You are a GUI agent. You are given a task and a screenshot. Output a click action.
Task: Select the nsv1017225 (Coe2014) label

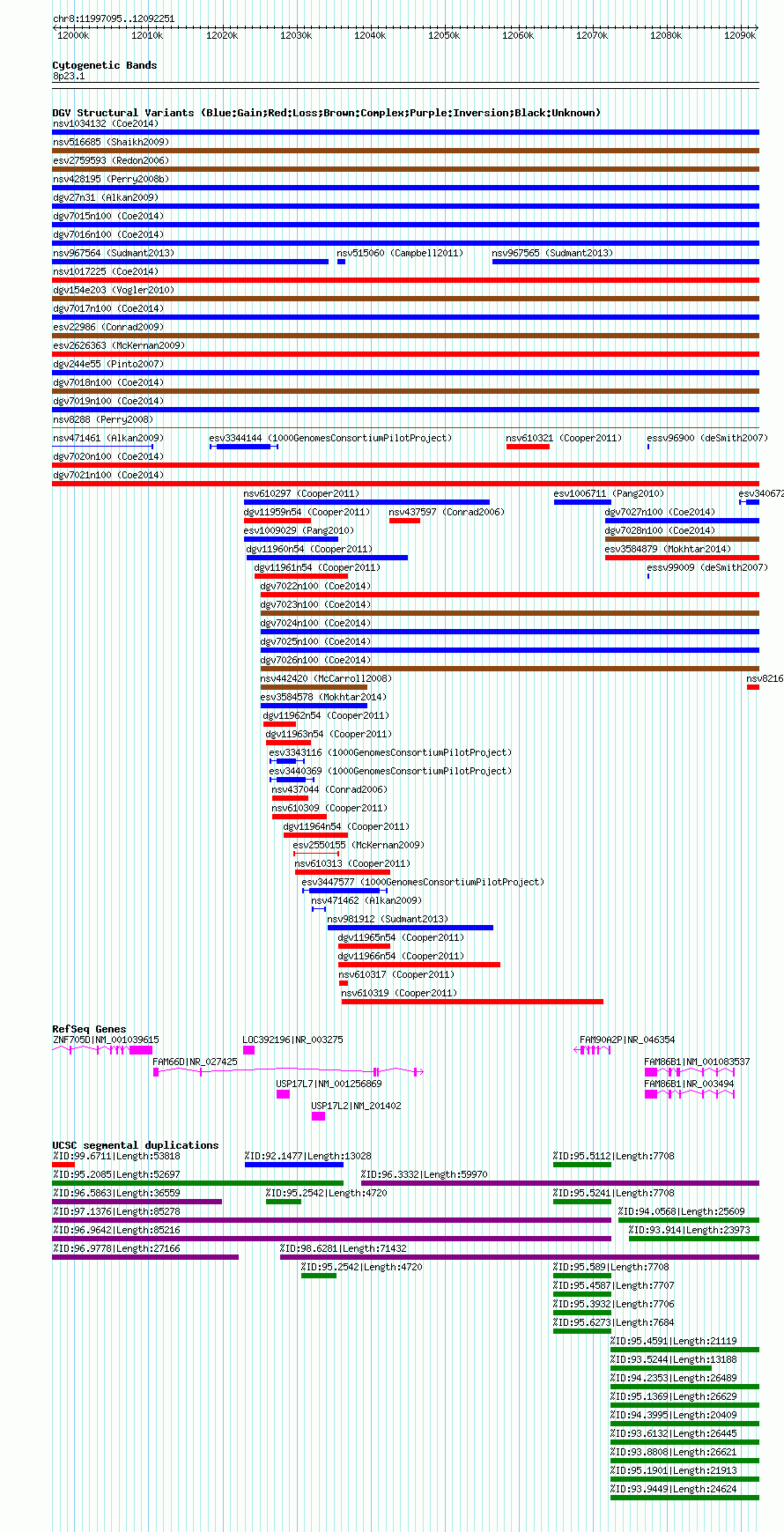(106, 271)
